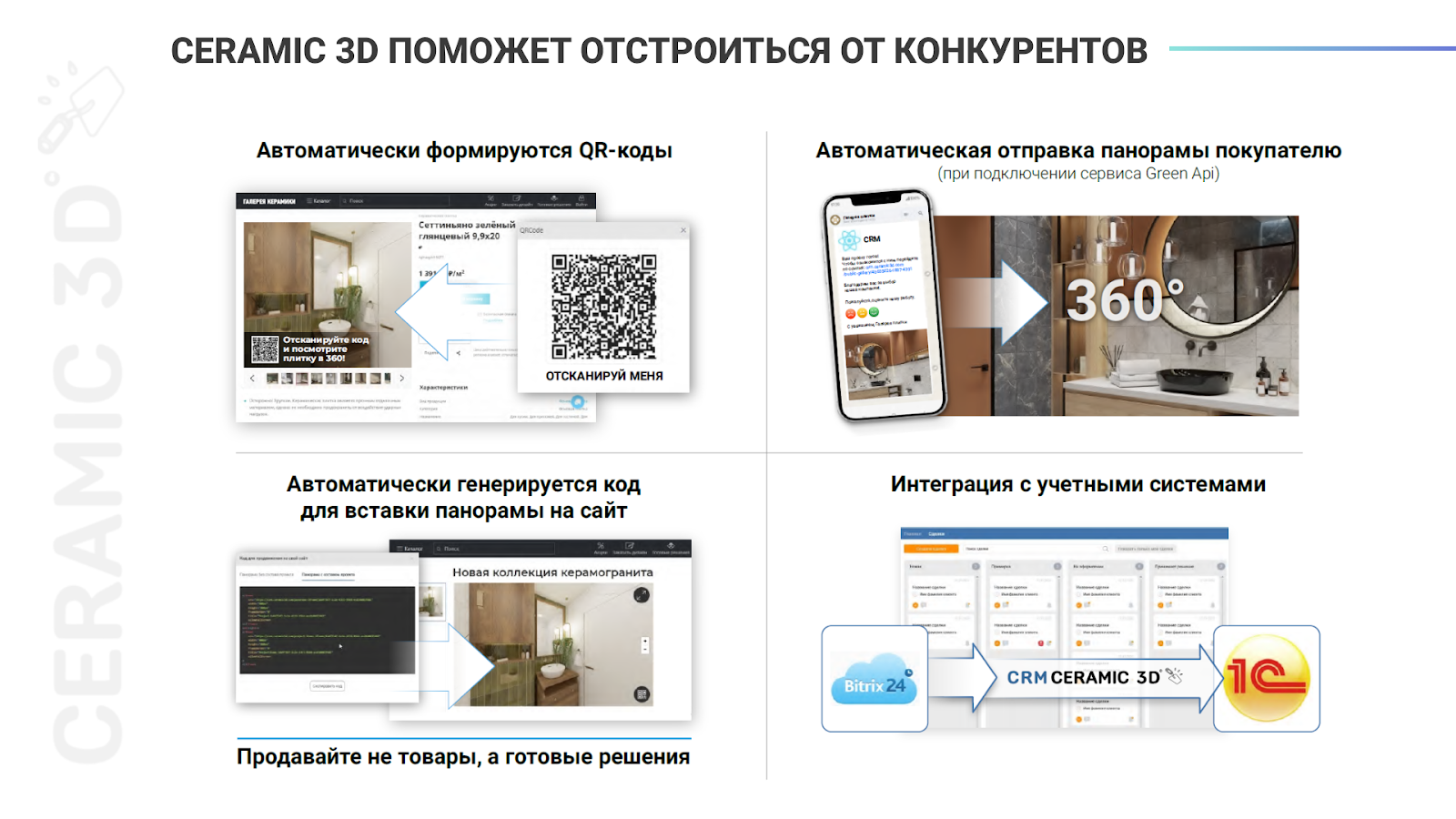
Task: Click the Скопировать код button
Action: coord(328,686)
